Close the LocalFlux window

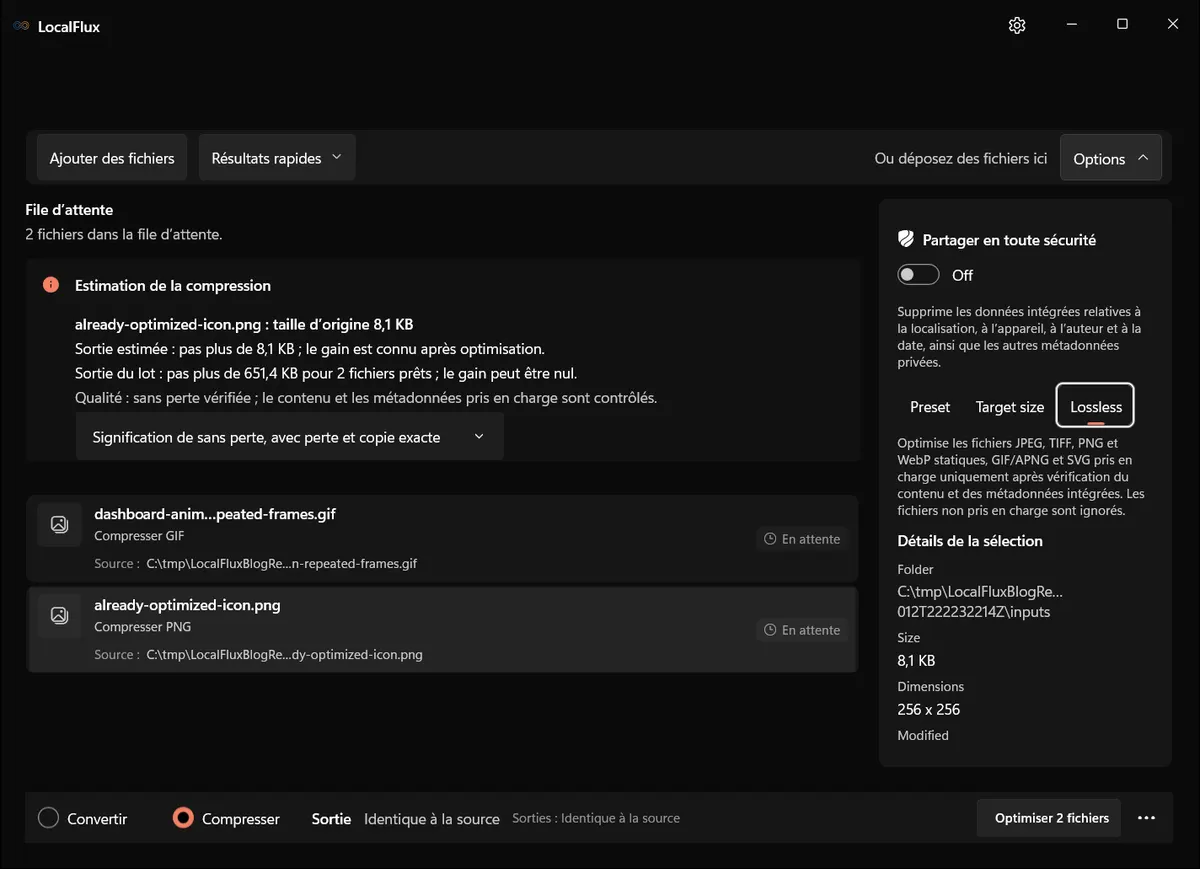(x=1173, y=24)
